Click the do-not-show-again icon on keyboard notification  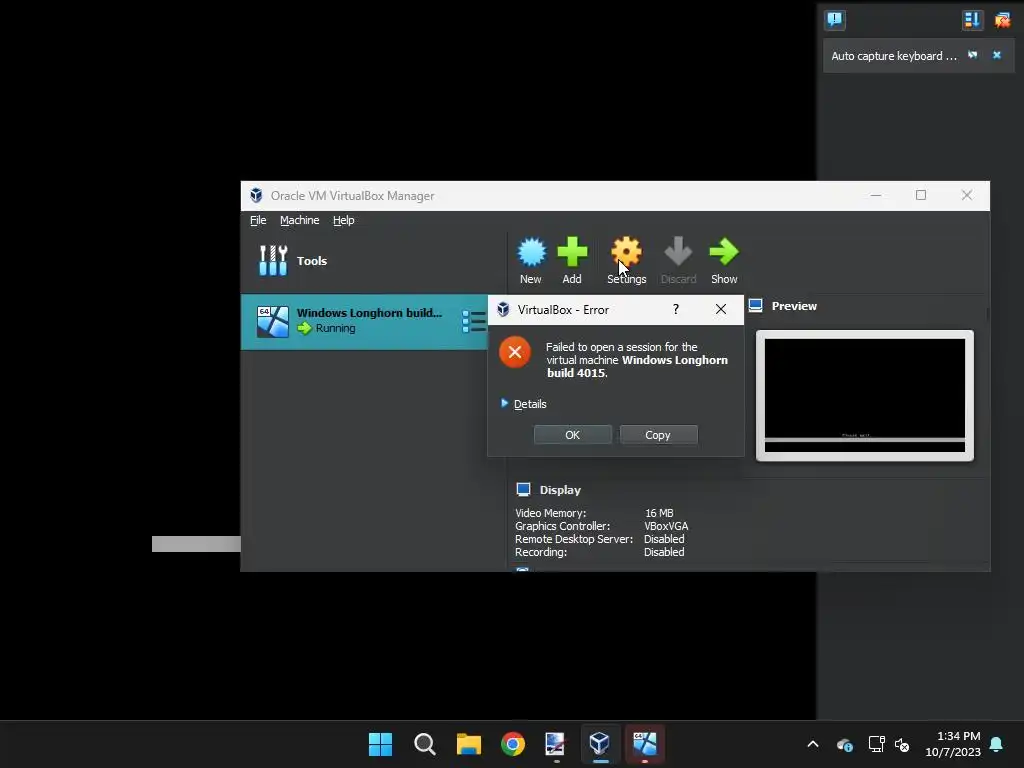click(x=972, y=56)
